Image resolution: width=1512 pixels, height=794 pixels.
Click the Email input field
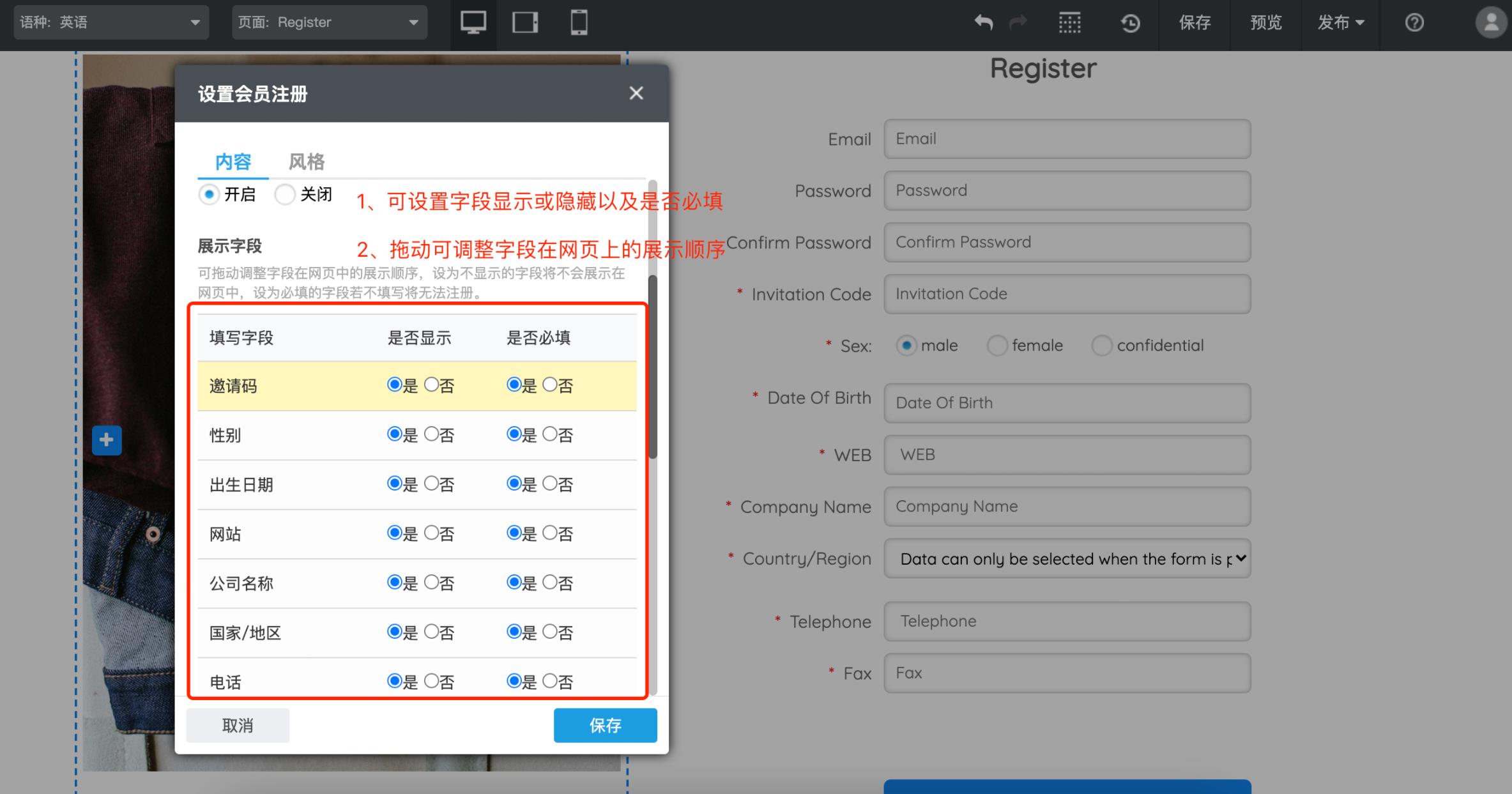pos(1066,139)
